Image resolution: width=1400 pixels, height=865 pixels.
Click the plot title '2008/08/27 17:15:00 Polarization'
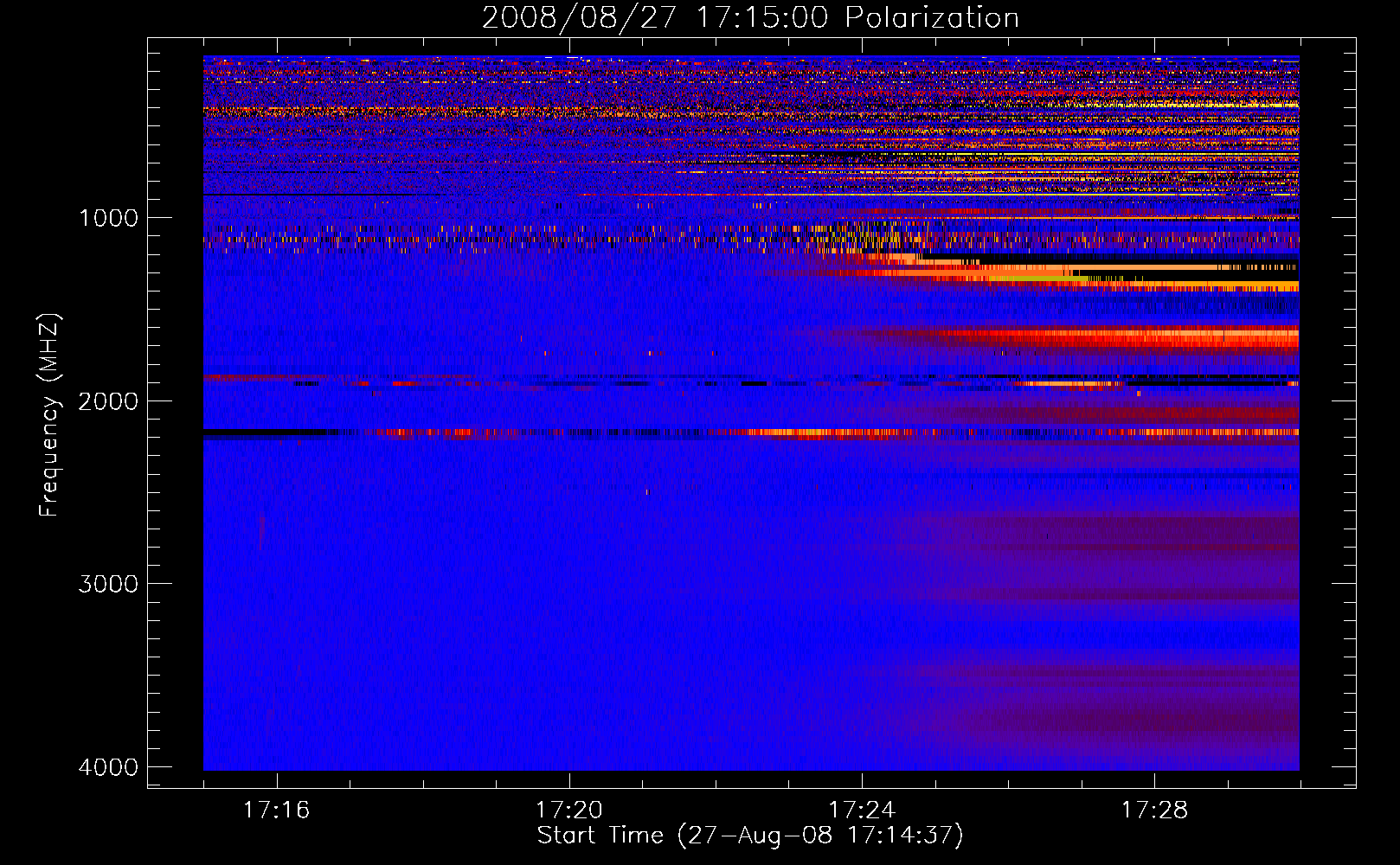(750, 18)
